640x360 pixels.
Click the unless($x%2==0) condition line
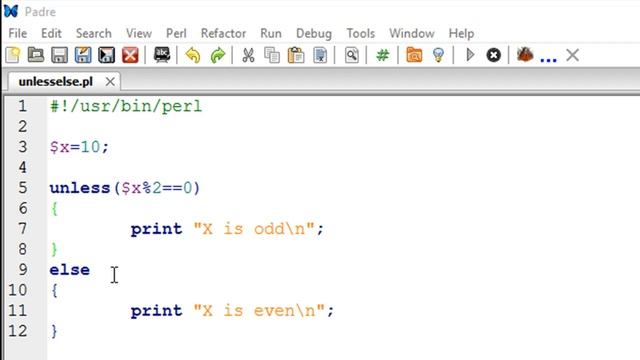(125, 188)
